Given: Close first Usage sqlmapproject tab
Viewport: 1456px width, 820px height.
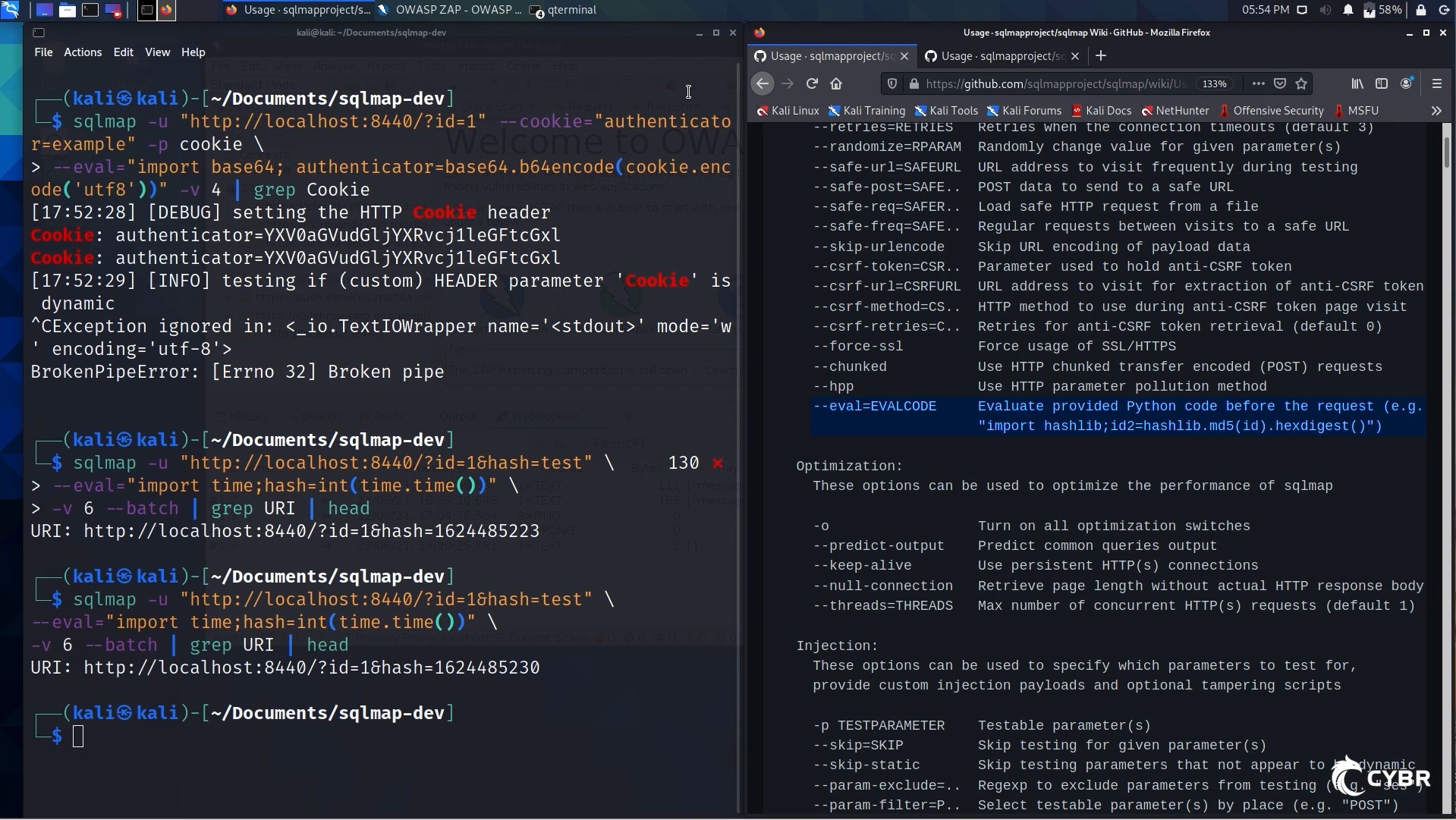Looking at the screenshot, I should pos(904,56).
